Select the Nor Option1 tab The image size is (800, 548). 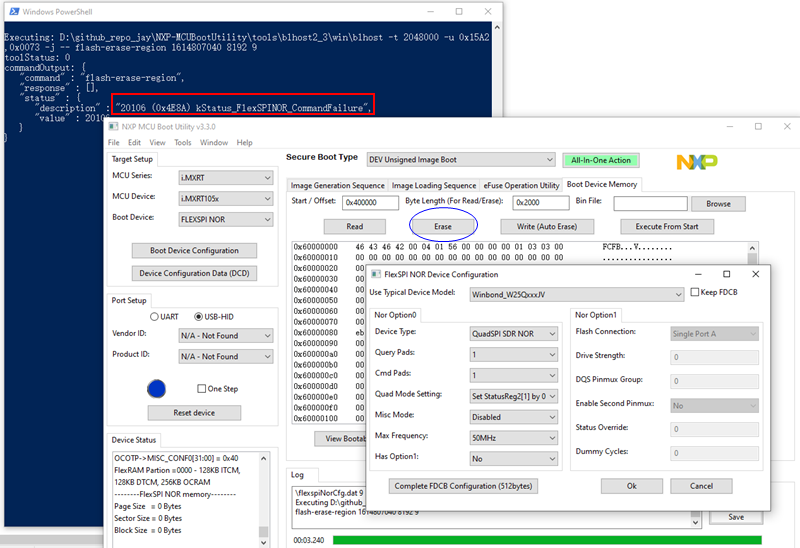click(596, 315)
